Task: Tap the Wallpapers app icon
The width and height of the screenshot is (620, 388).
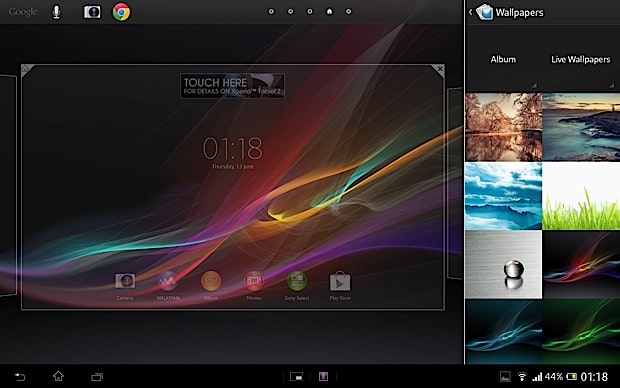Action: click(484, 12)
